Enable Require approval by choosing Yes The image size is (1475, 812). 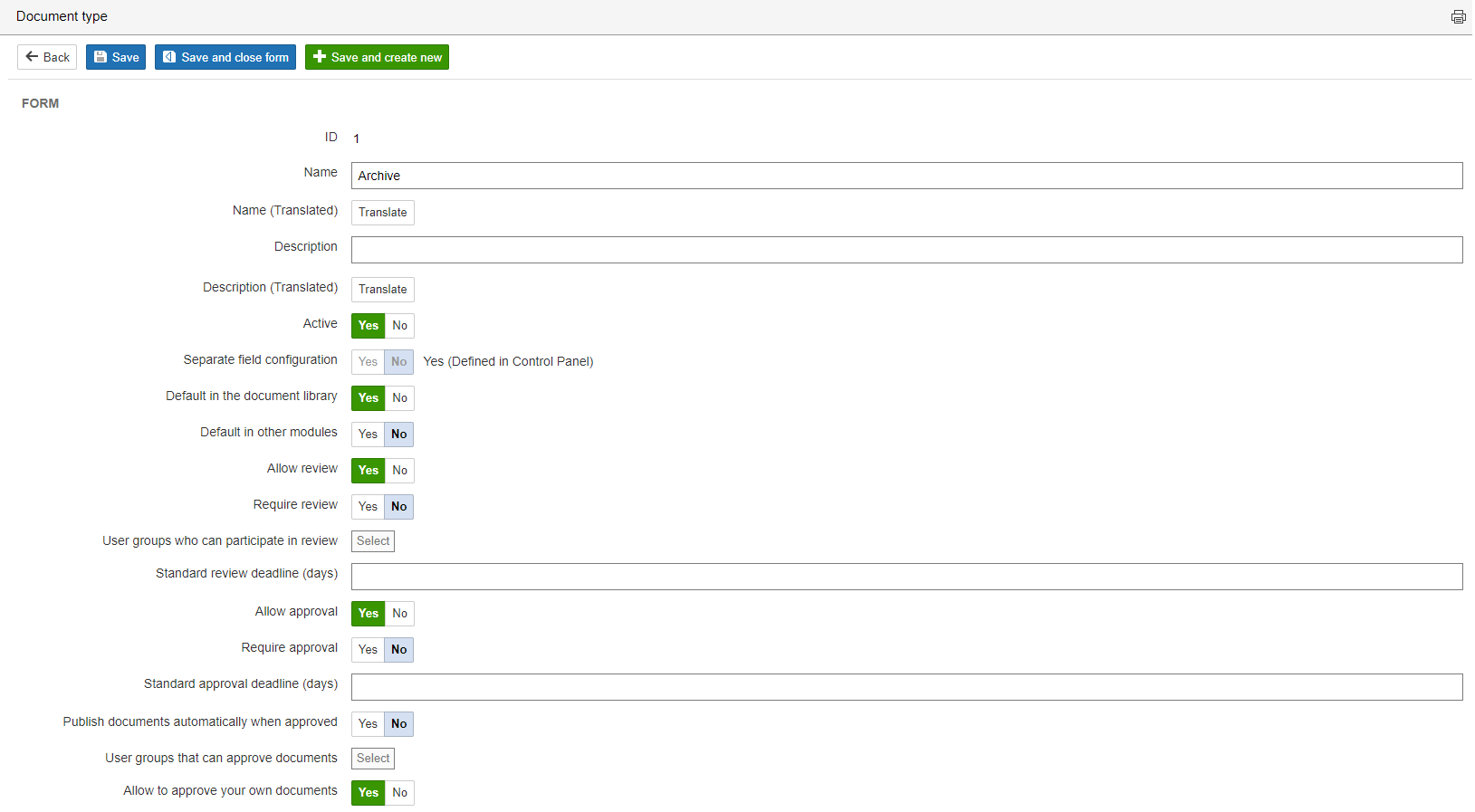click(x=368, y=650)
